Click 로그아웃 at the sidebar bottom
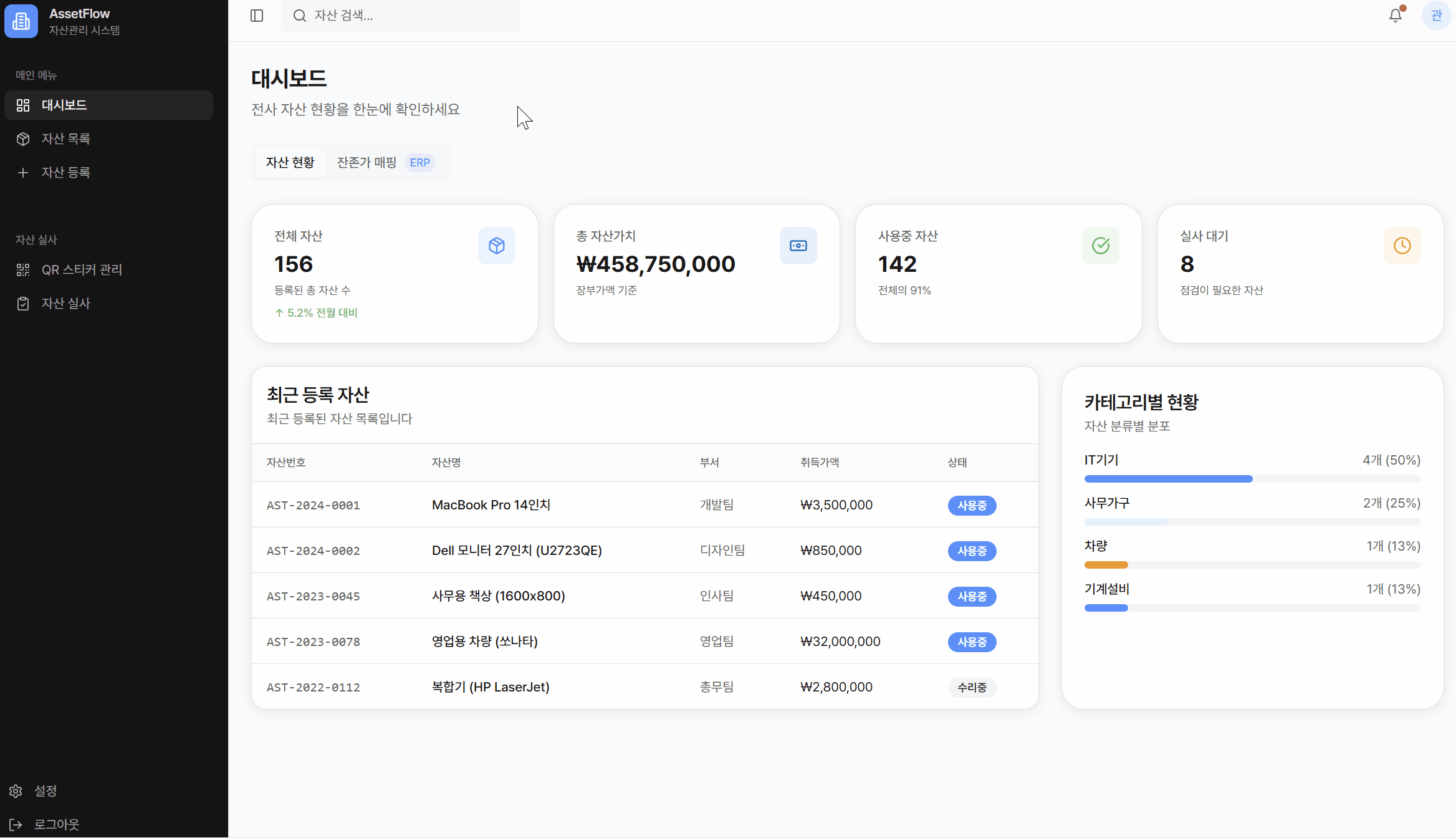Viewport: 1456px width, 838px height. (57, 824)
